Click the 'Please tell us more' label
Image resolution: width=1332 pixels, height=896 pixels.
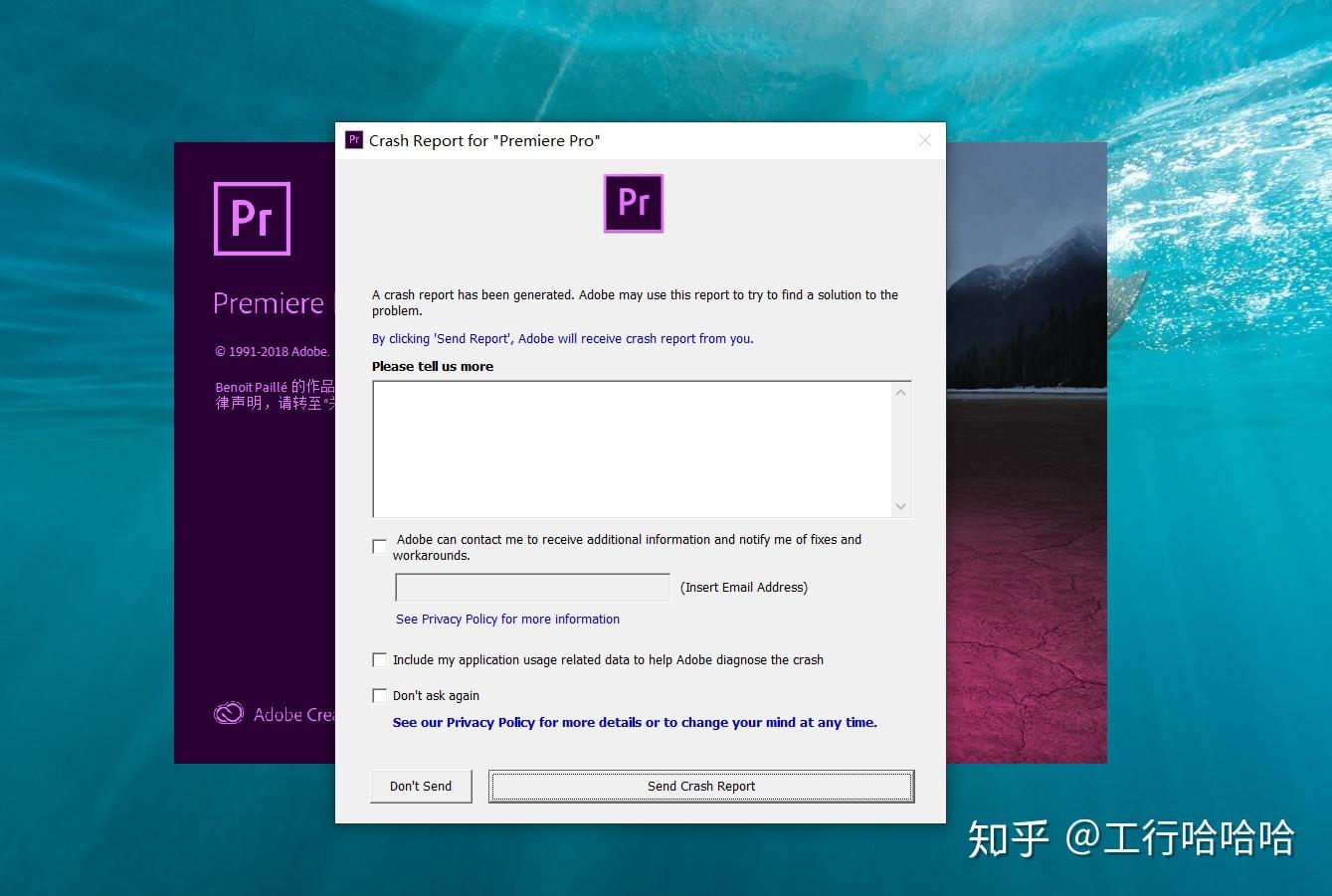(x=433, y=366)
